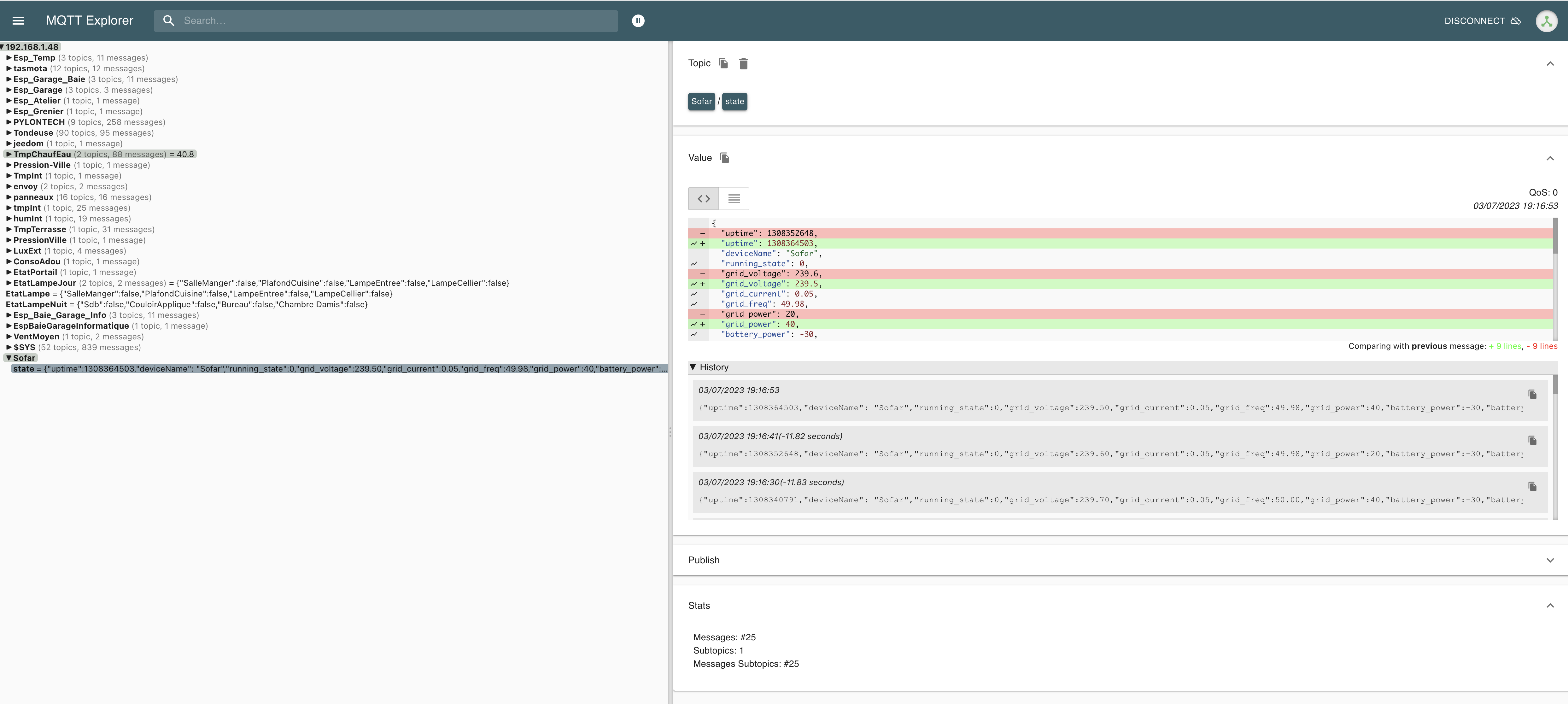Expand the Esp_Baie_Garage_Info topic
1568x704 pixels.
(x=9, y=315)
